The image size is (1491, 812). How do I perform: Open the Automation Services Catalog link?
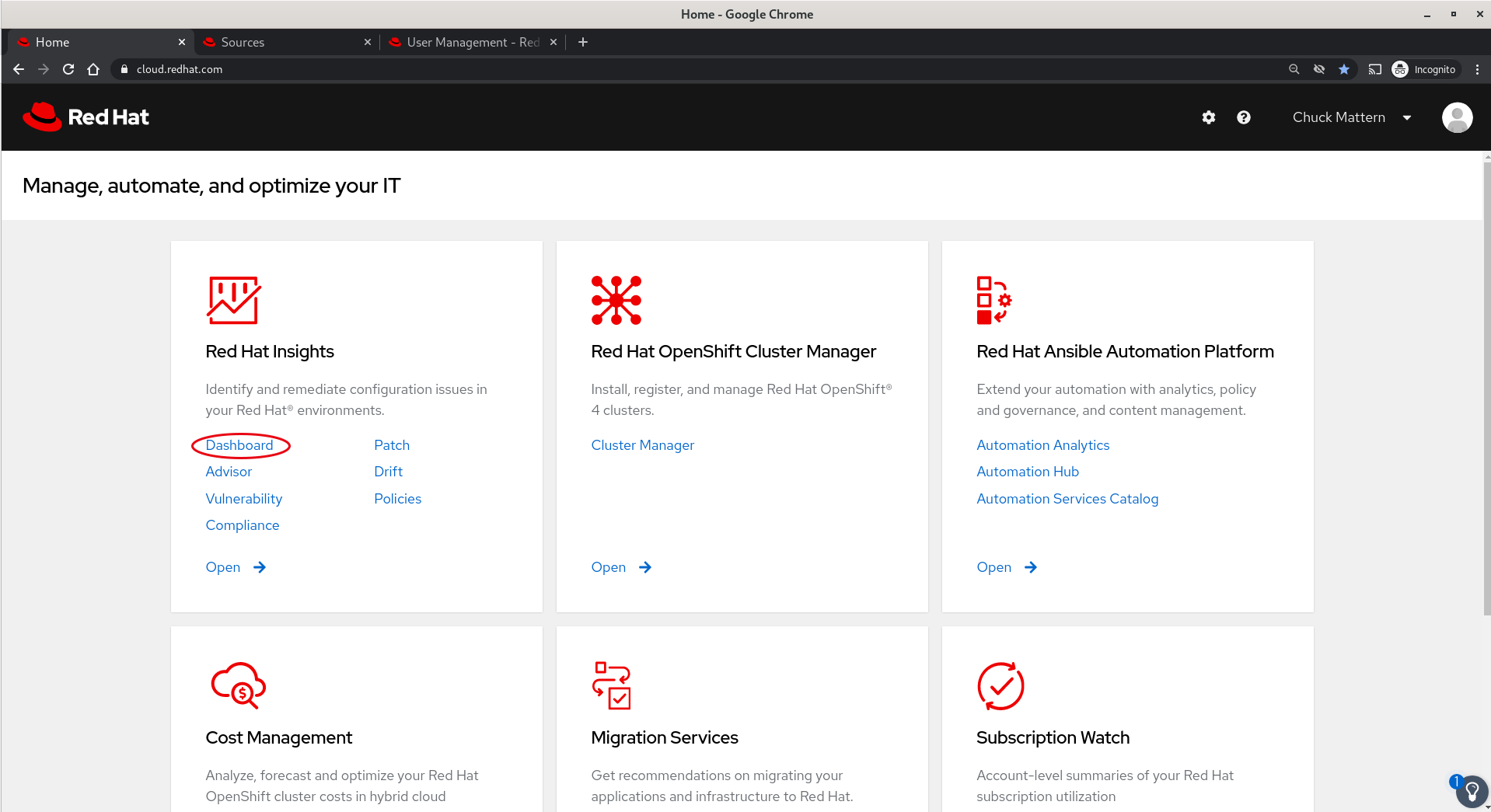tap(1067, 499)
